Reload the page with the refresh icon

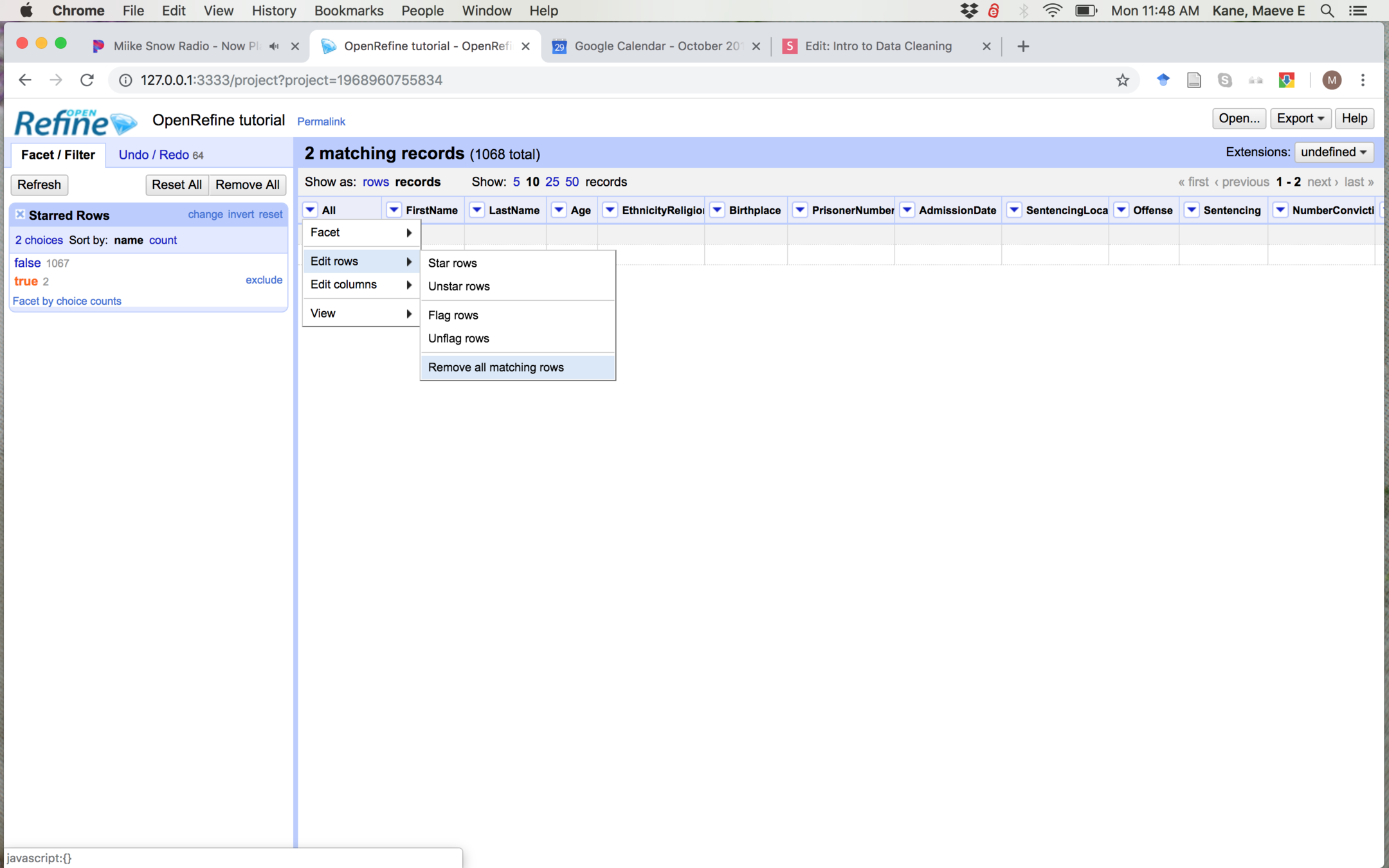click(x=87, y=80)
